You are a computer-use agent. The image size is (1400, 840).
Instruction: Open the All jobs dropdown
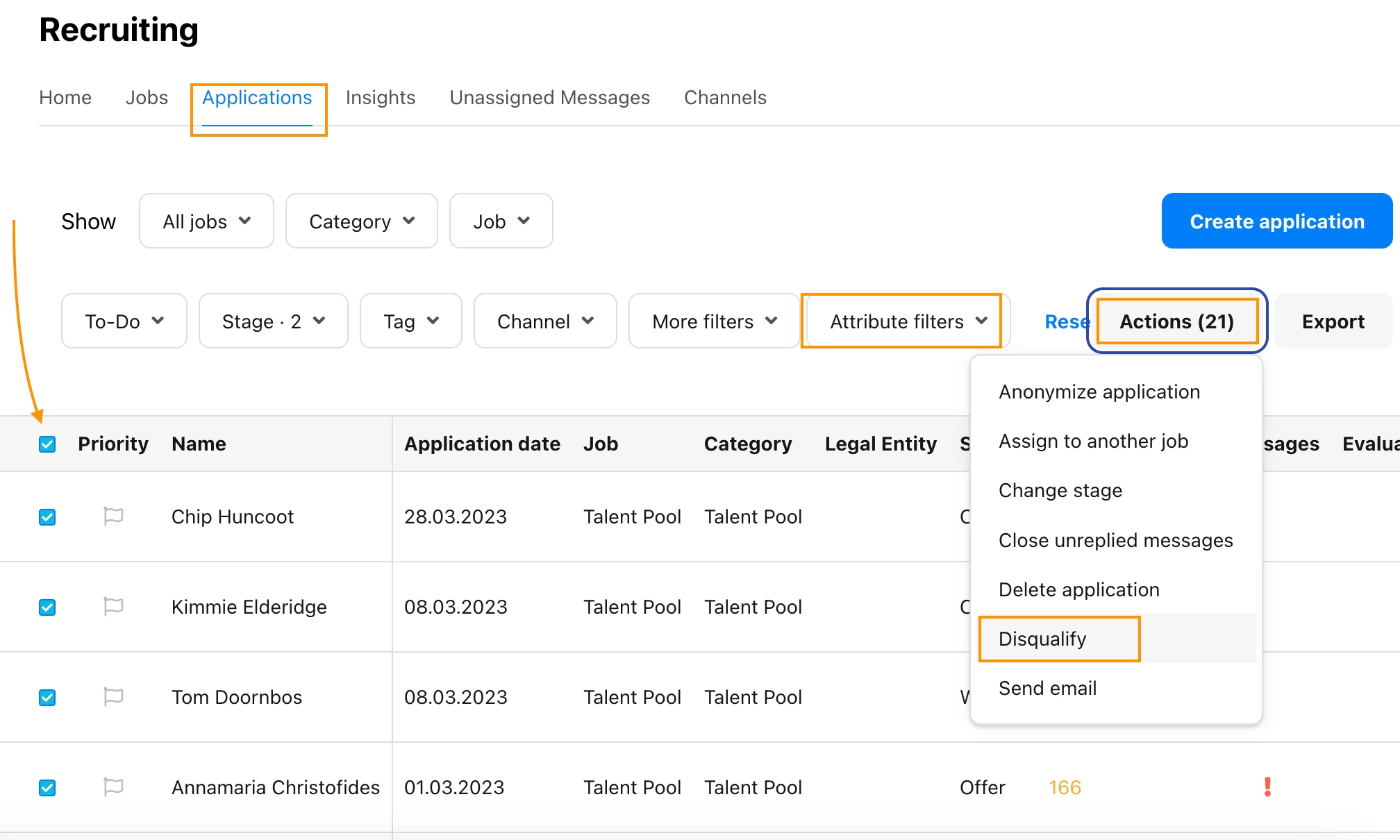tap(206, 221)
